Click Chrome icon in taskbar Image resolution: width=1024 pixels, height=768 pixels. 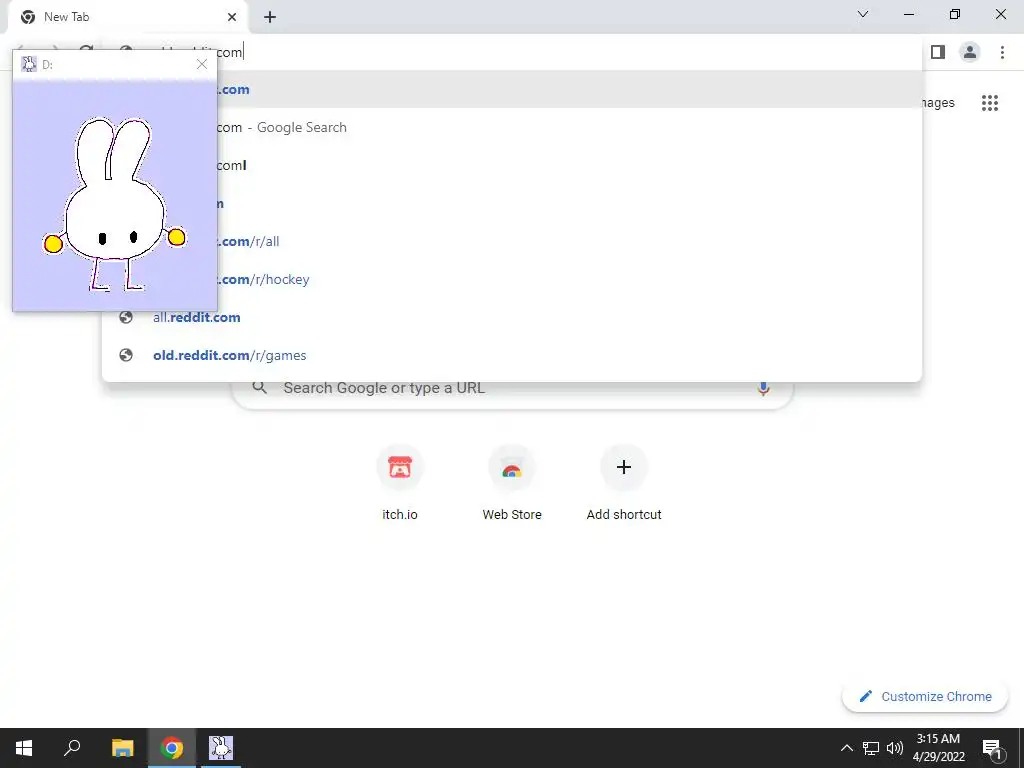(172, 748)
